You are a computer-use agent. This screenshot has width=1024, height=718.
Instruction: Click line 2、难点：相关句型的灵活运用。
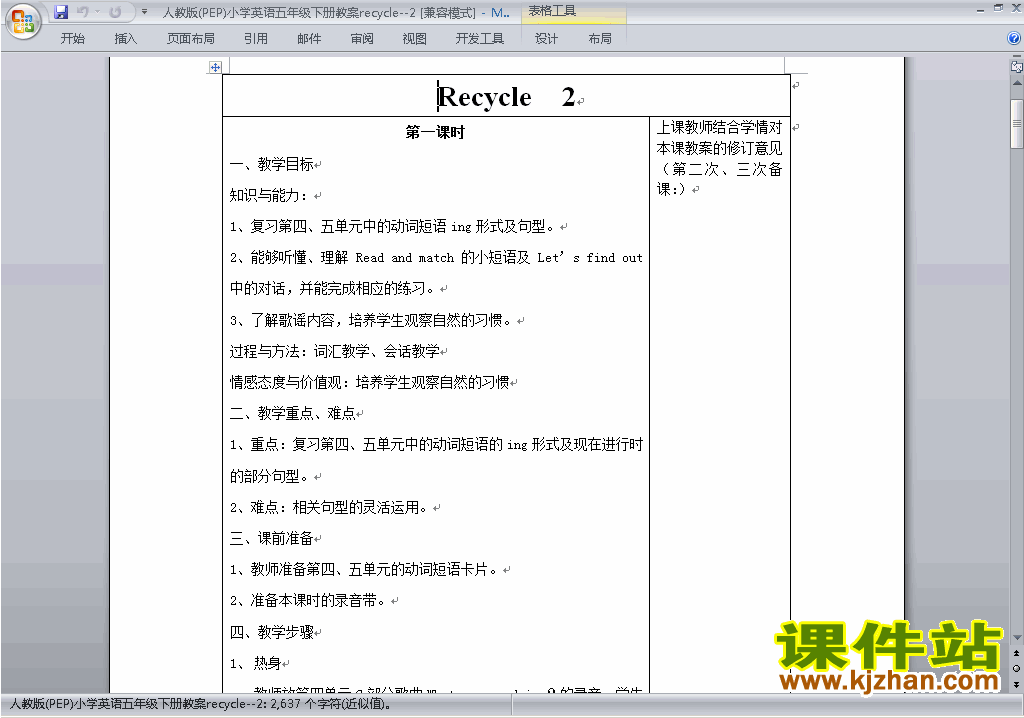pyautogui.click(x=328, y=508)
